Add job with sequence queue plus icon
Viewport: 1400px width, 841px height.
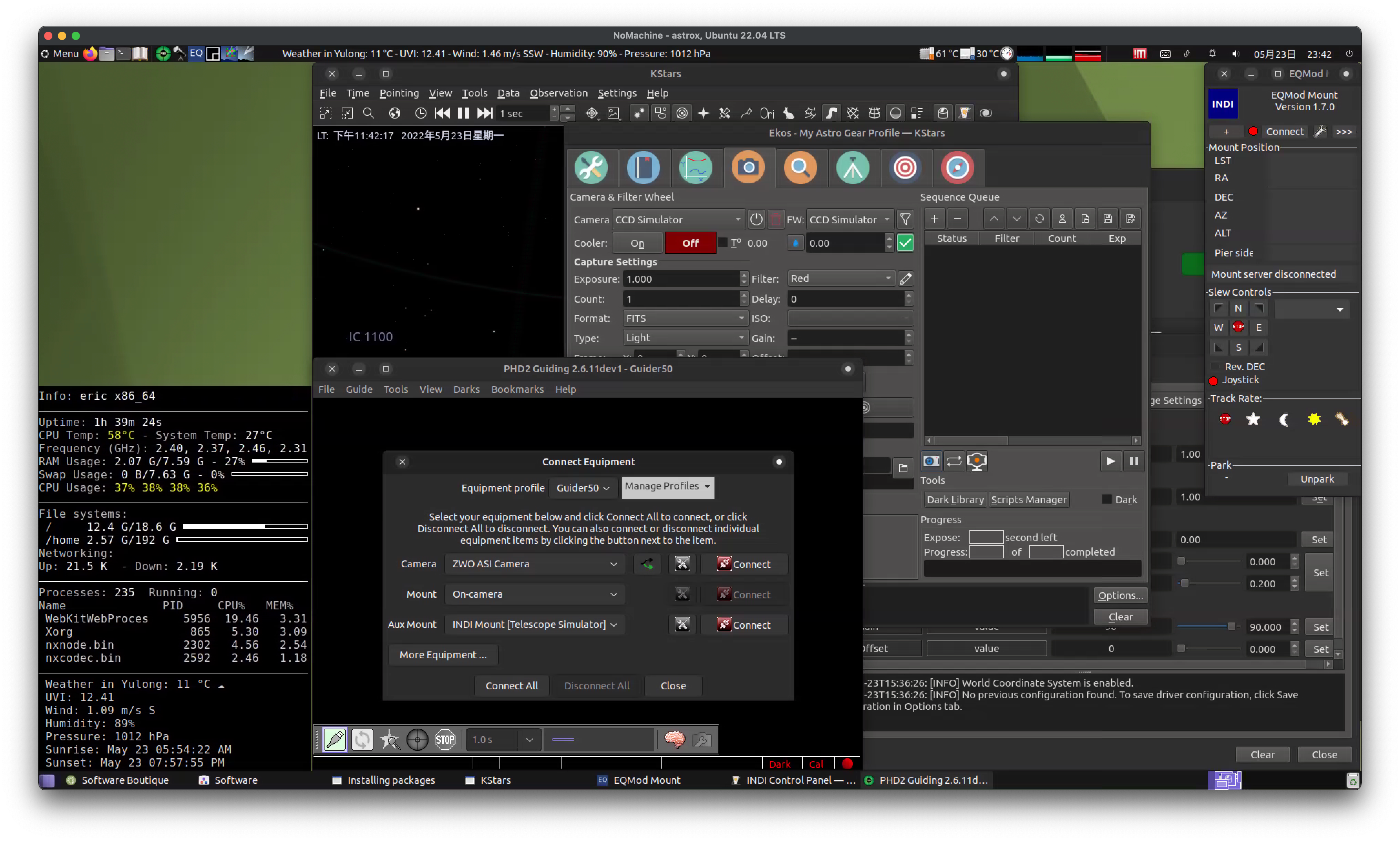point(935,219)
